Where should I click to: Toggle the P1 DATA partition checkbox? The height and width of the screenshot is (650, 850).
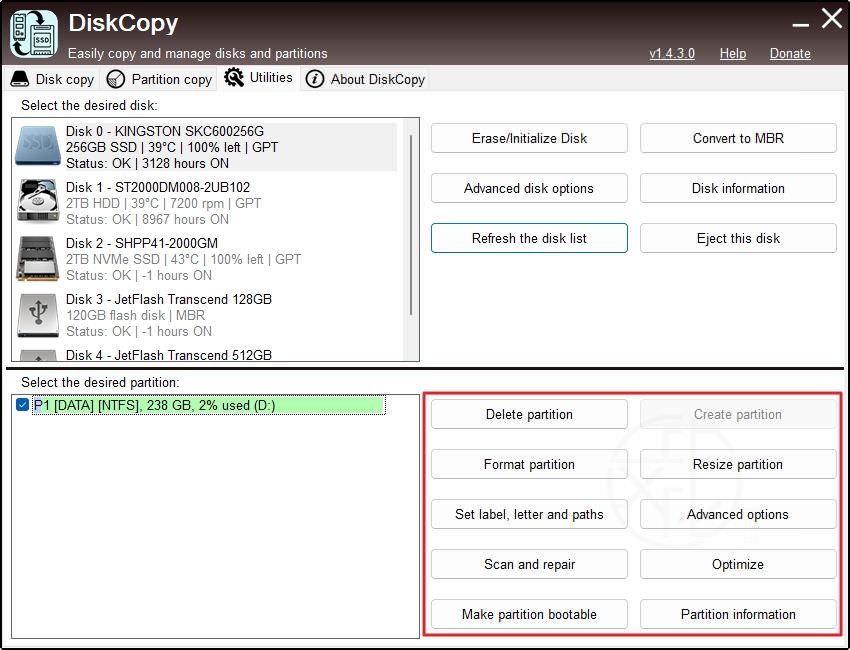pos(23,405)
